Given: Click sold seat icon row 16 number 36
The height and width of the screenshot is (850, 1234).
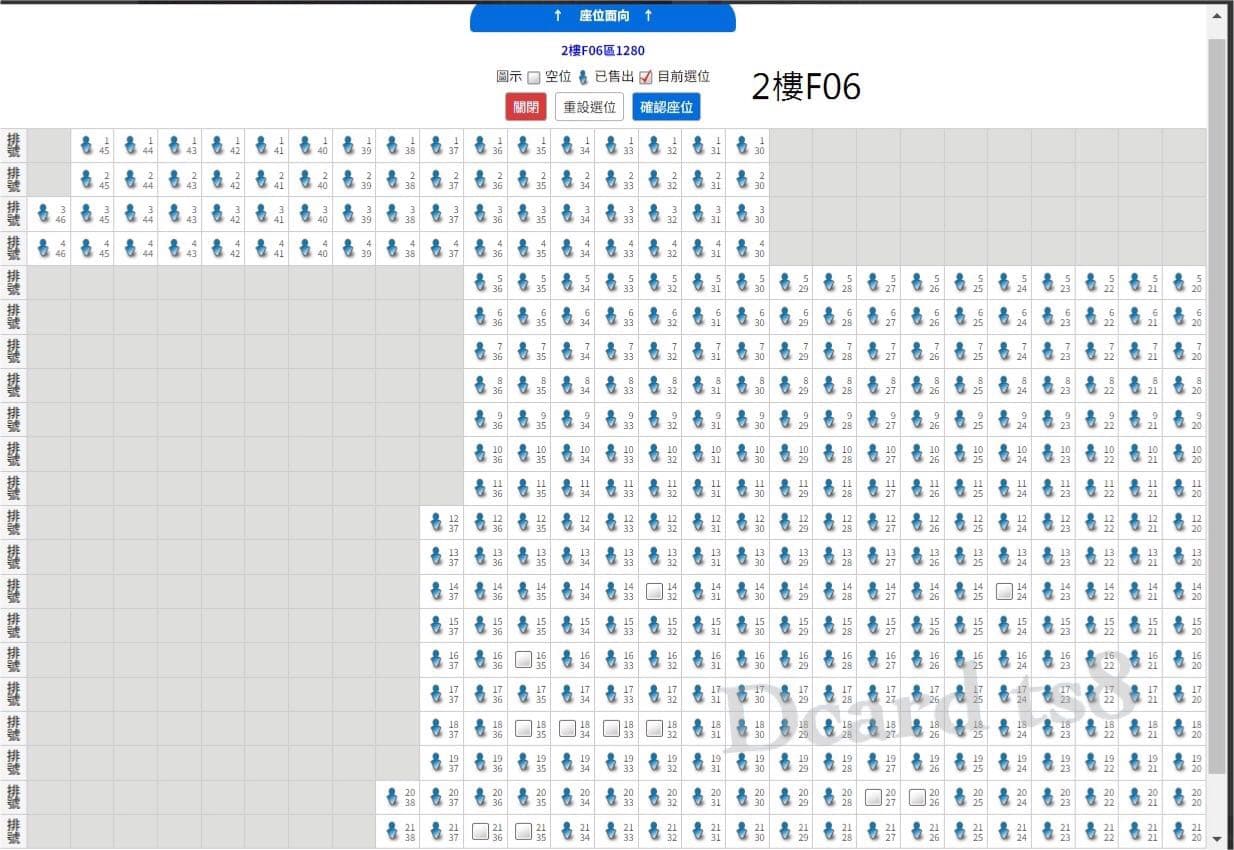Looking at the screenshot, I should (480, 660).
